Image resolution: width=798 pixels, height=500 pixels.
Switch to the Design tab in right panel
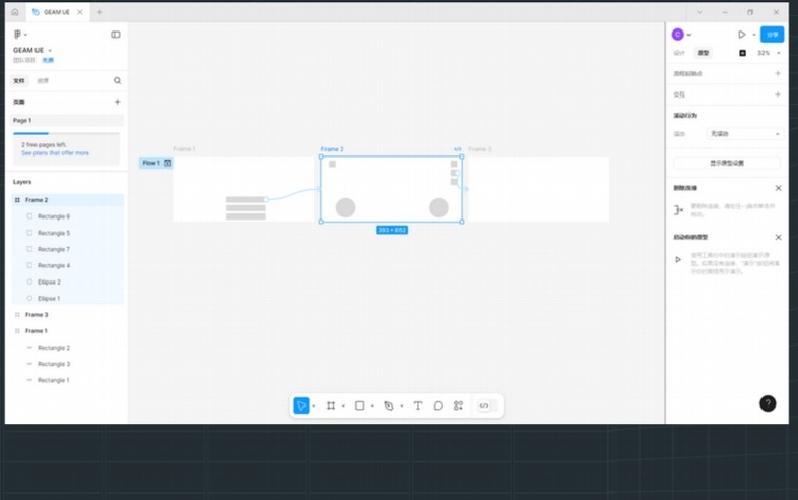tap(679, 53)
